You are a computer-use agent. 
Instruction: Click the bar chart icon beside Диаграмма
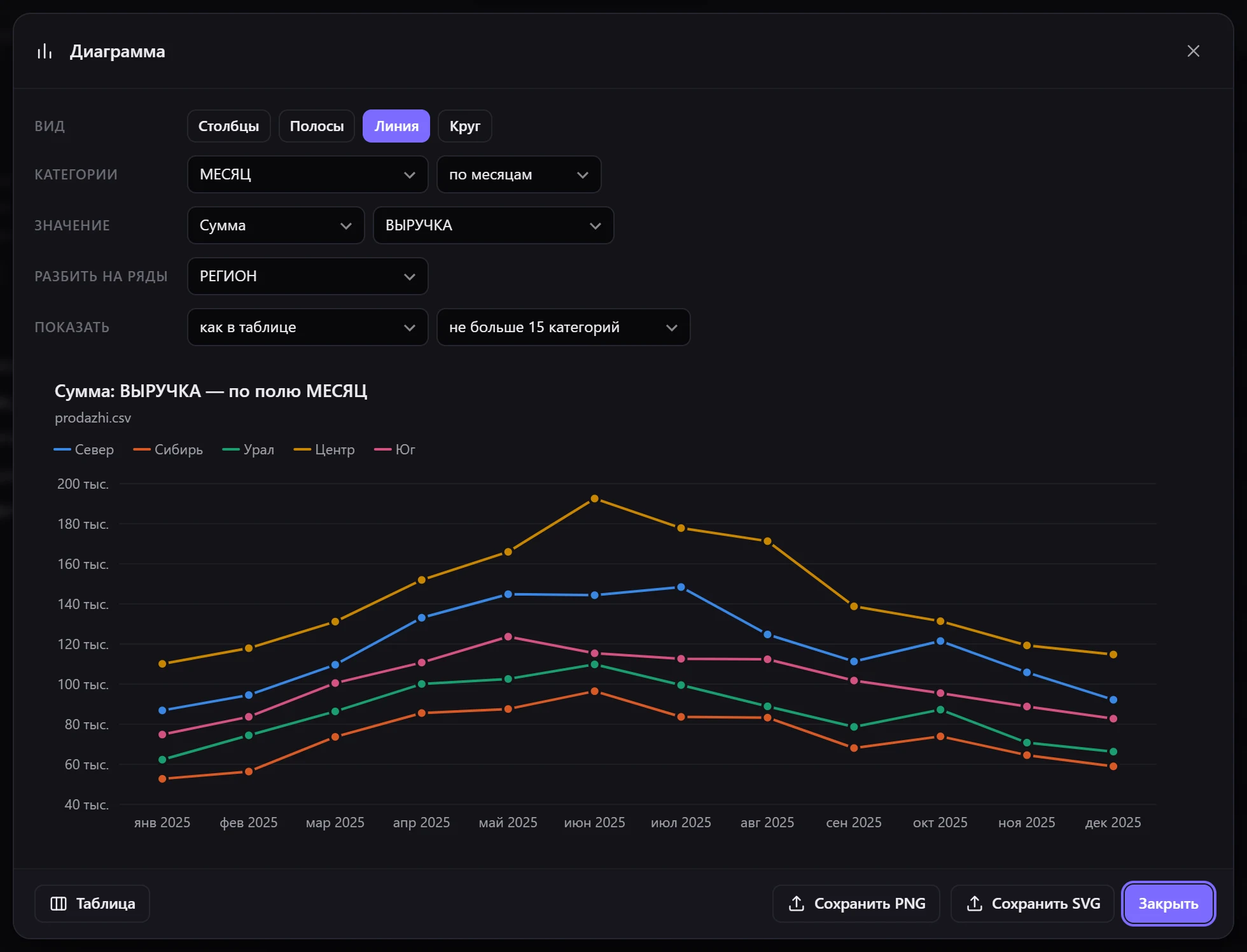[45, 52]
